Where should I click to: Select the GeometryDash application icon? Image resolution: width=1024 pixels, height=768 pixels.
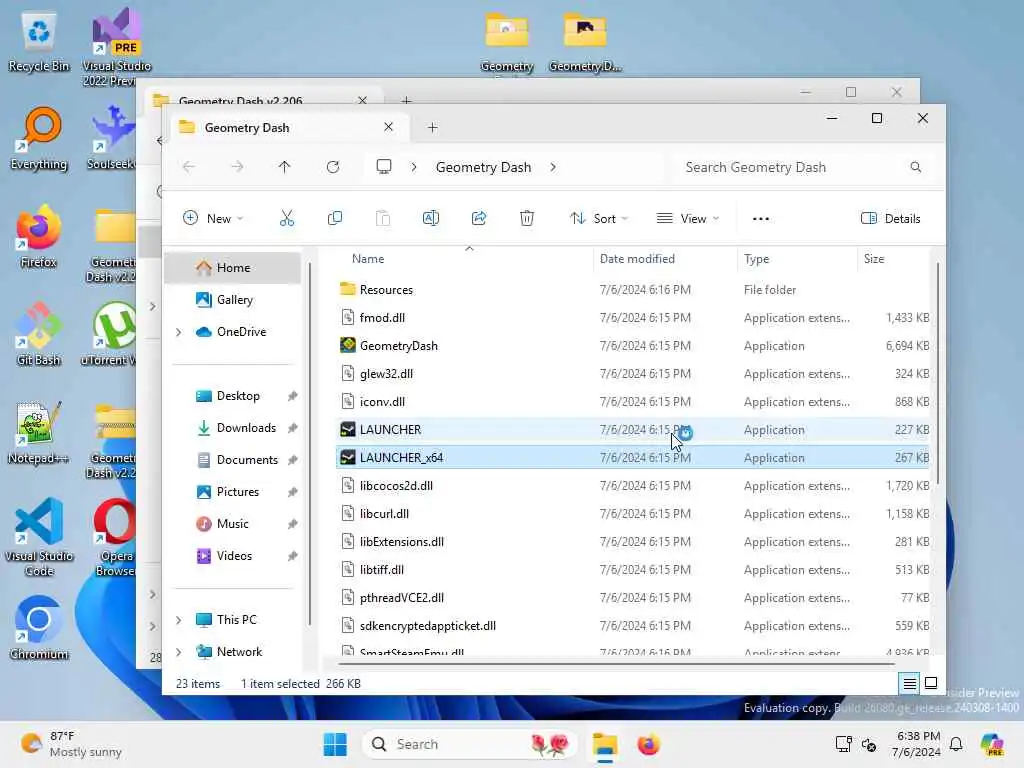pyautogui.click(x=348, y=345)
